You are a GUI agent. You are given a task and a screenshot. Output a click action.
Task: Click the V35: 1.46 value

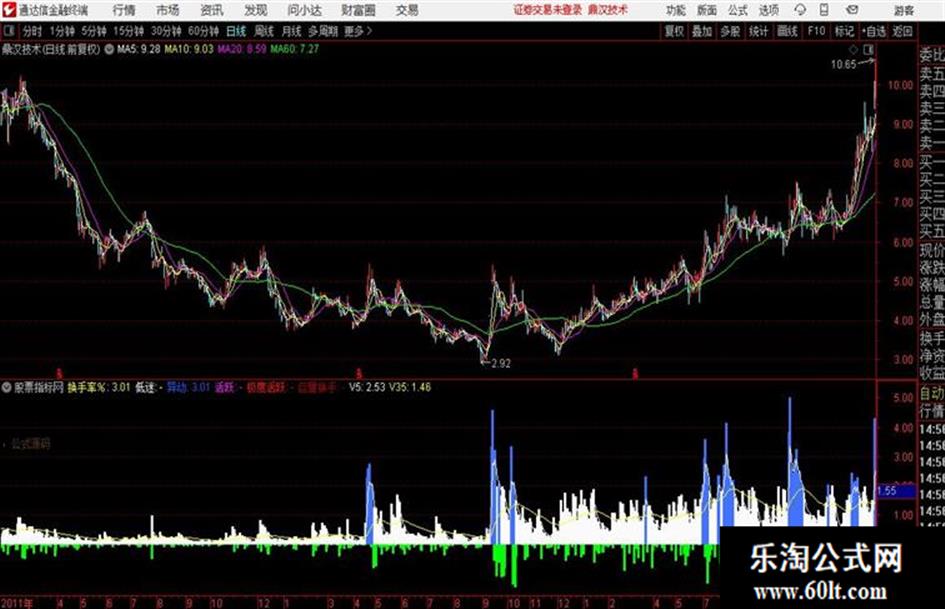410,387
